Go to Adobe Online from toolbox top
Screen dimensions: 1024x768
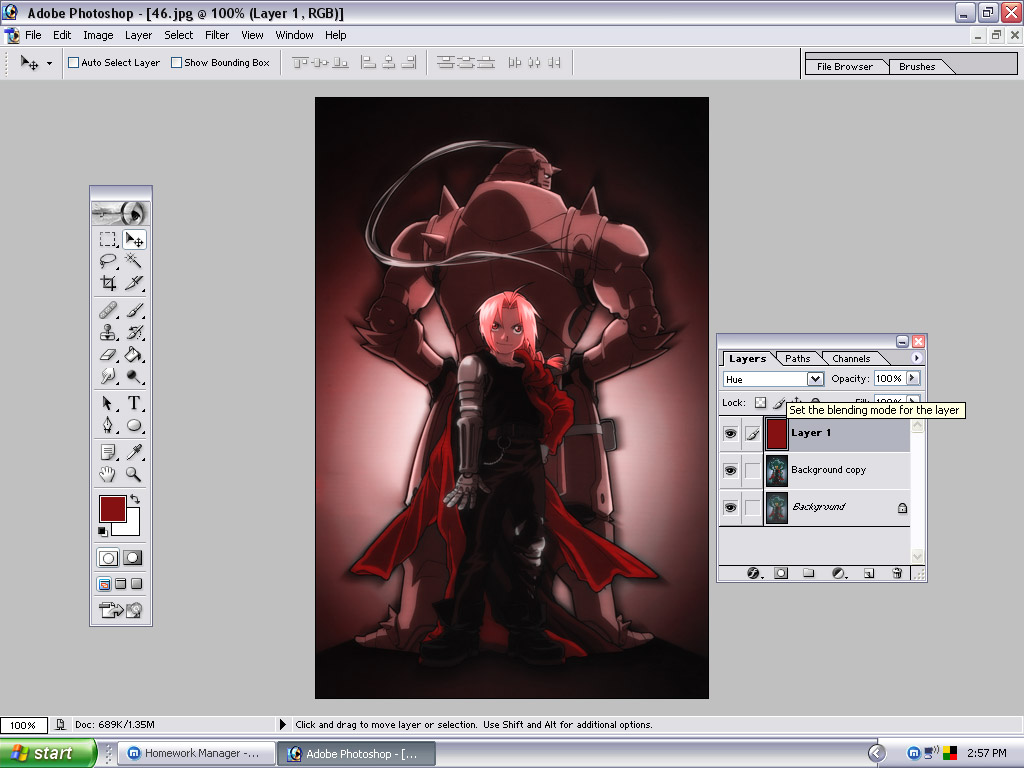point(120,213)
